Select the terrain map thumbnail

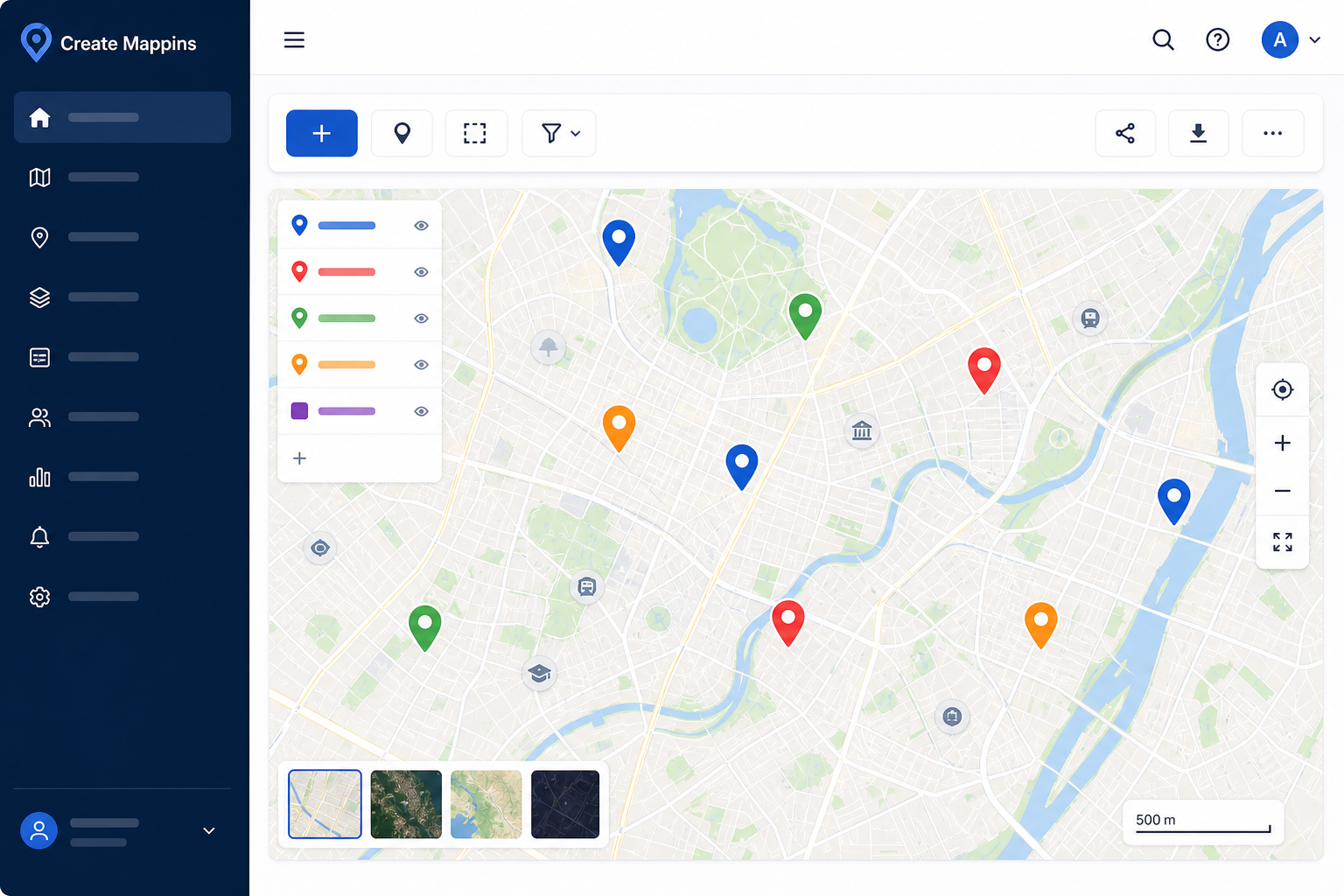coord(486,804)
